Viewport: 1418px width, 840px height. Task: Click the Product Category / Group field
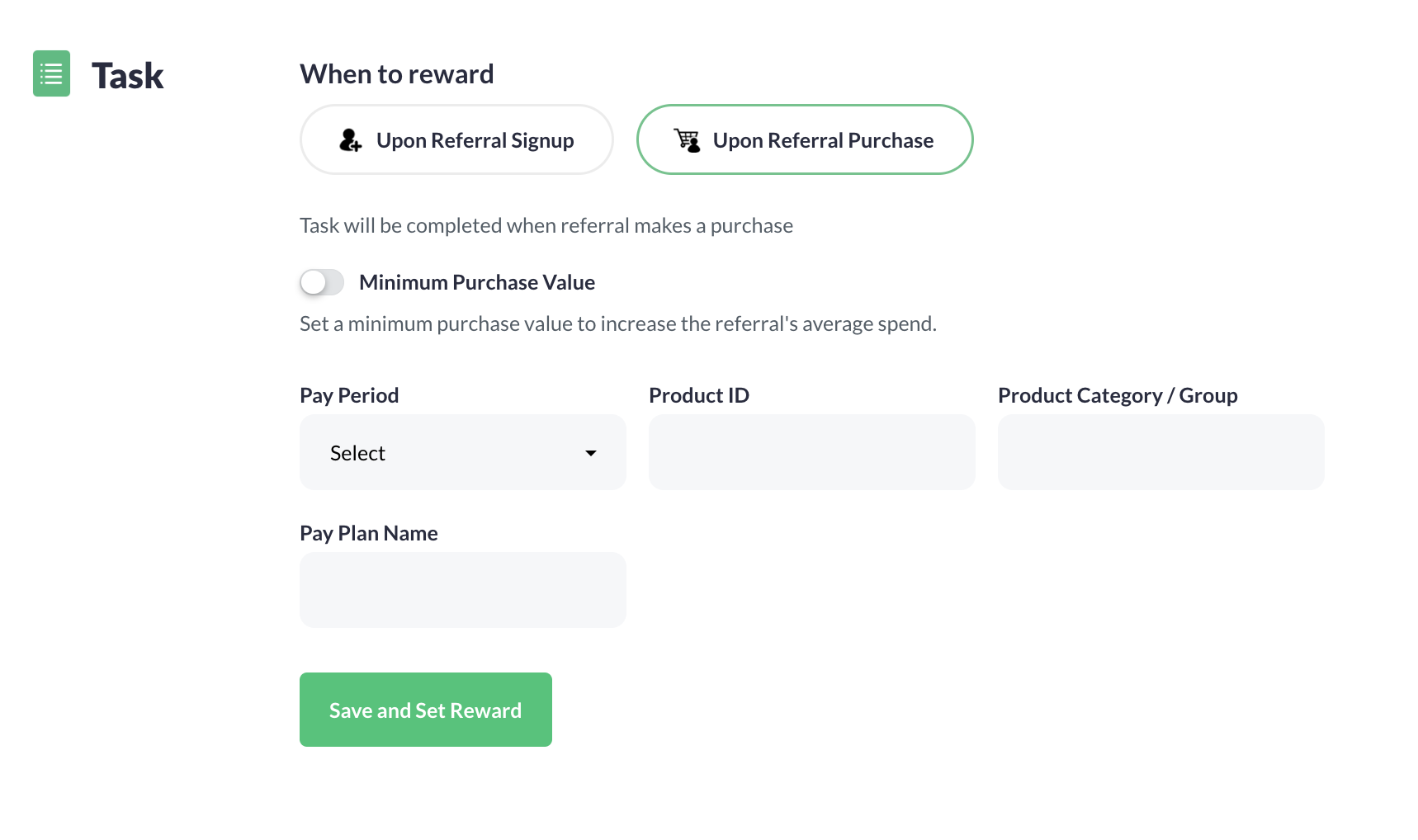(x=1160, y=452)
